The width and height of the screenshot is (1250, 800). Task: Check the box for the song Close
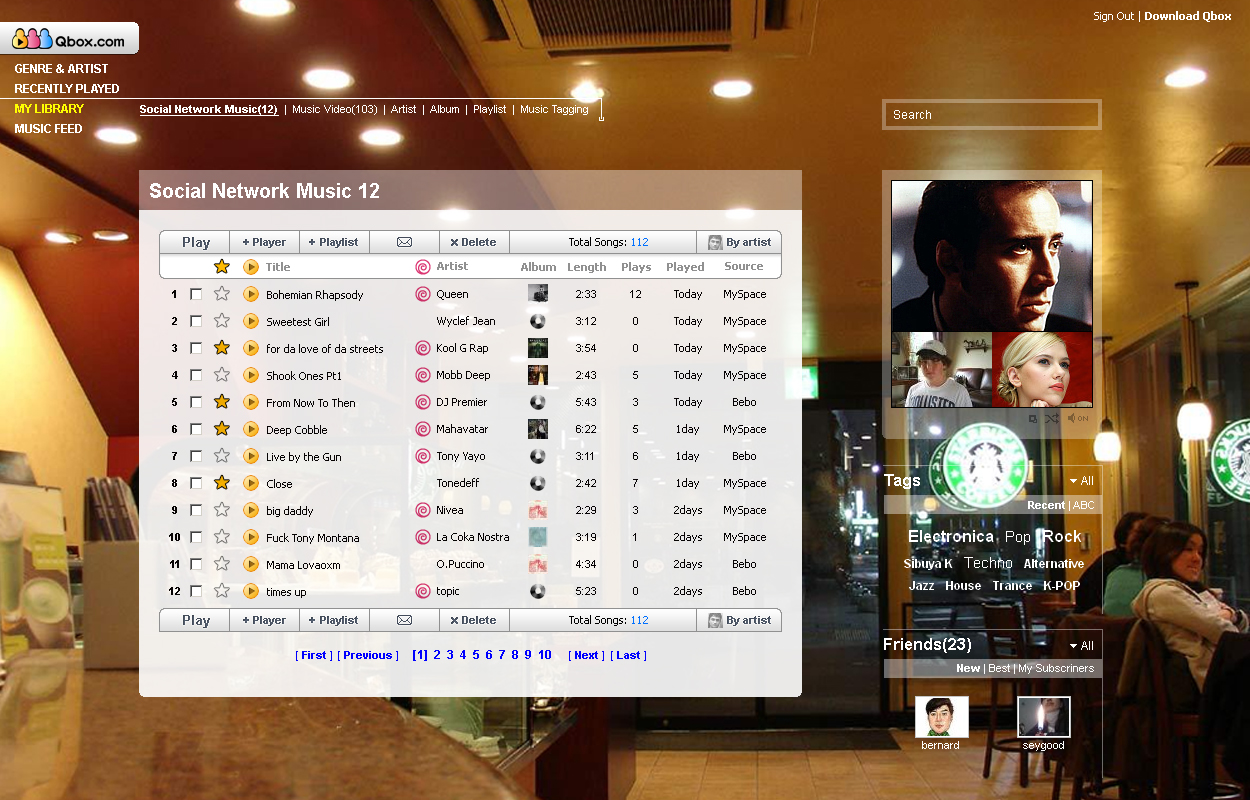196,483
